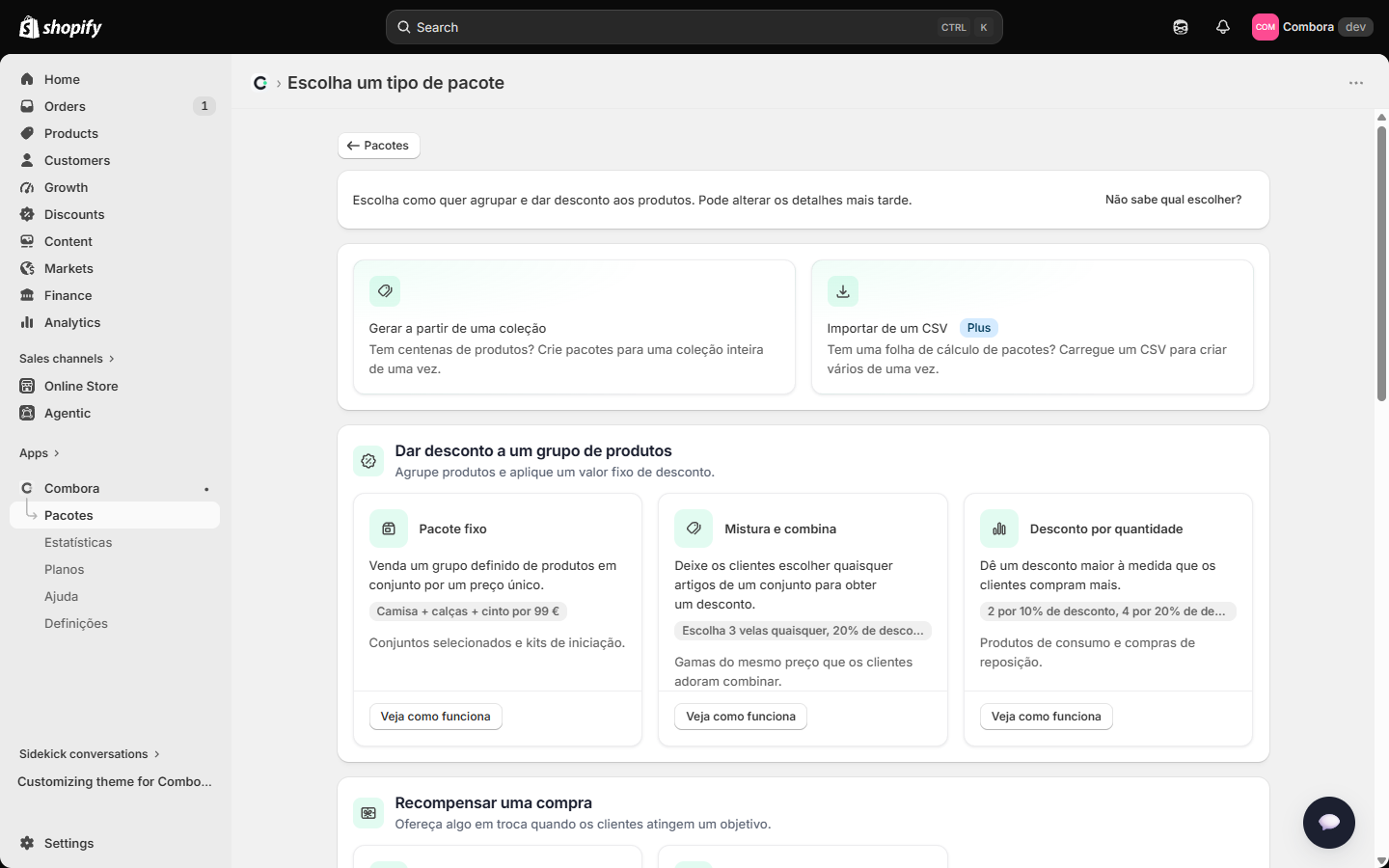Open the Customizing theme for Combora conversation
The height and width of the screenshot is (868, 1389).
[115, 781]
